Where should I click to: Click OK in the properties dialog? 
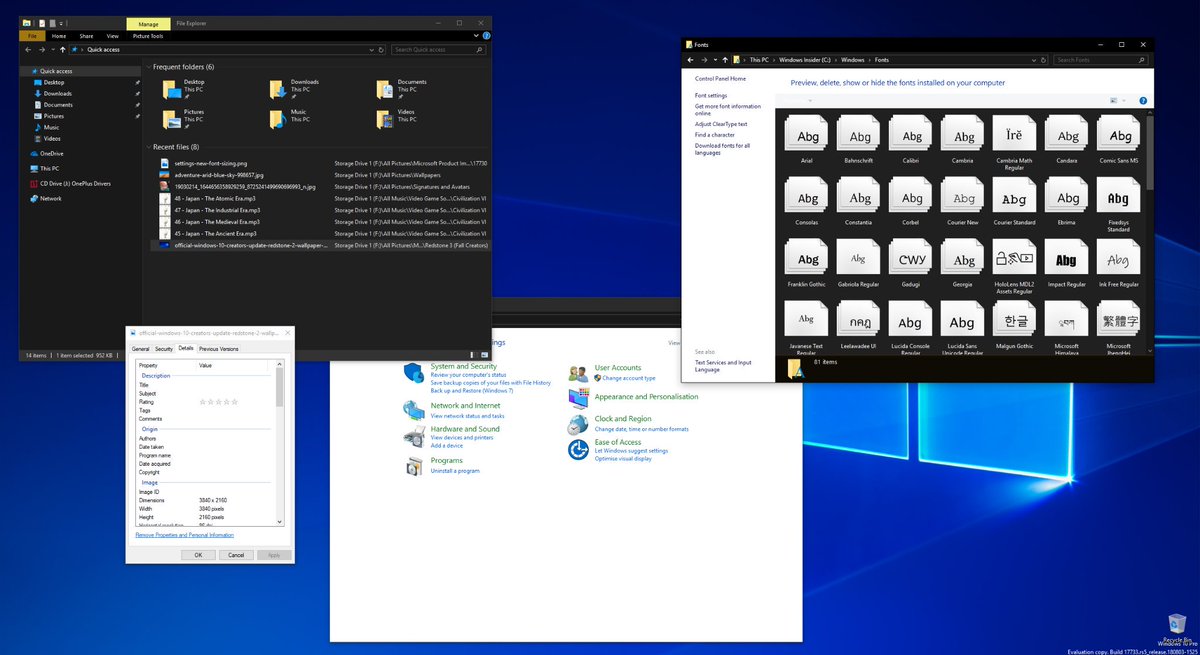pos(198,554)
